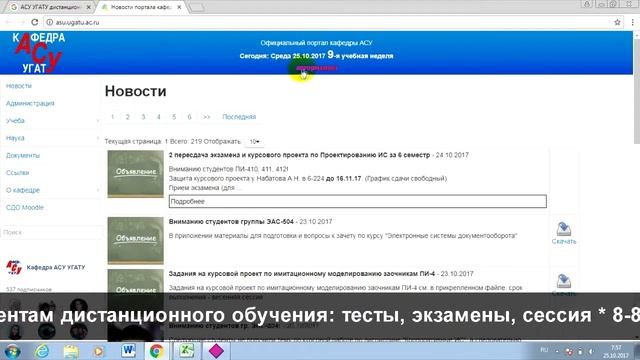Click the site info icon in address bar
640x360 pixels.
(x=49, y=22)
